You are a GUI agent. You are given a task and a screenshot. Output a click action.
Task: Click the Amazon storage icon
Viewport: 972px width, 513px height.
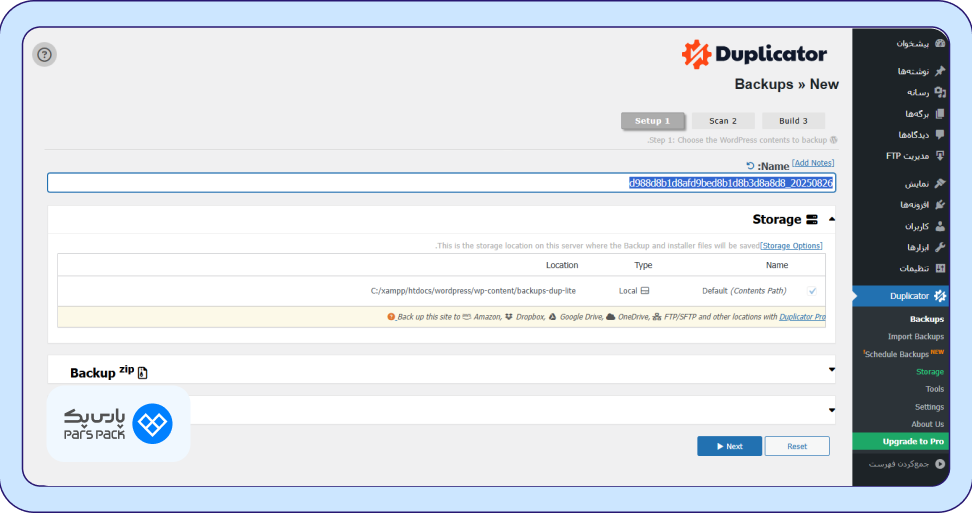tap(467, 317)
